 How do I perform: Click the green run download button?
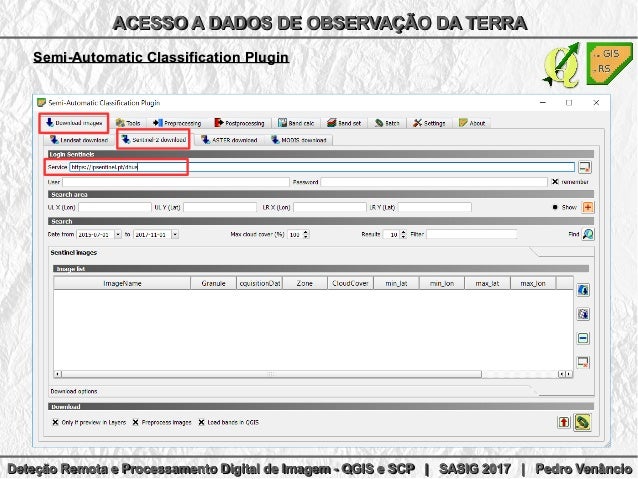click(x=583, y=422)
